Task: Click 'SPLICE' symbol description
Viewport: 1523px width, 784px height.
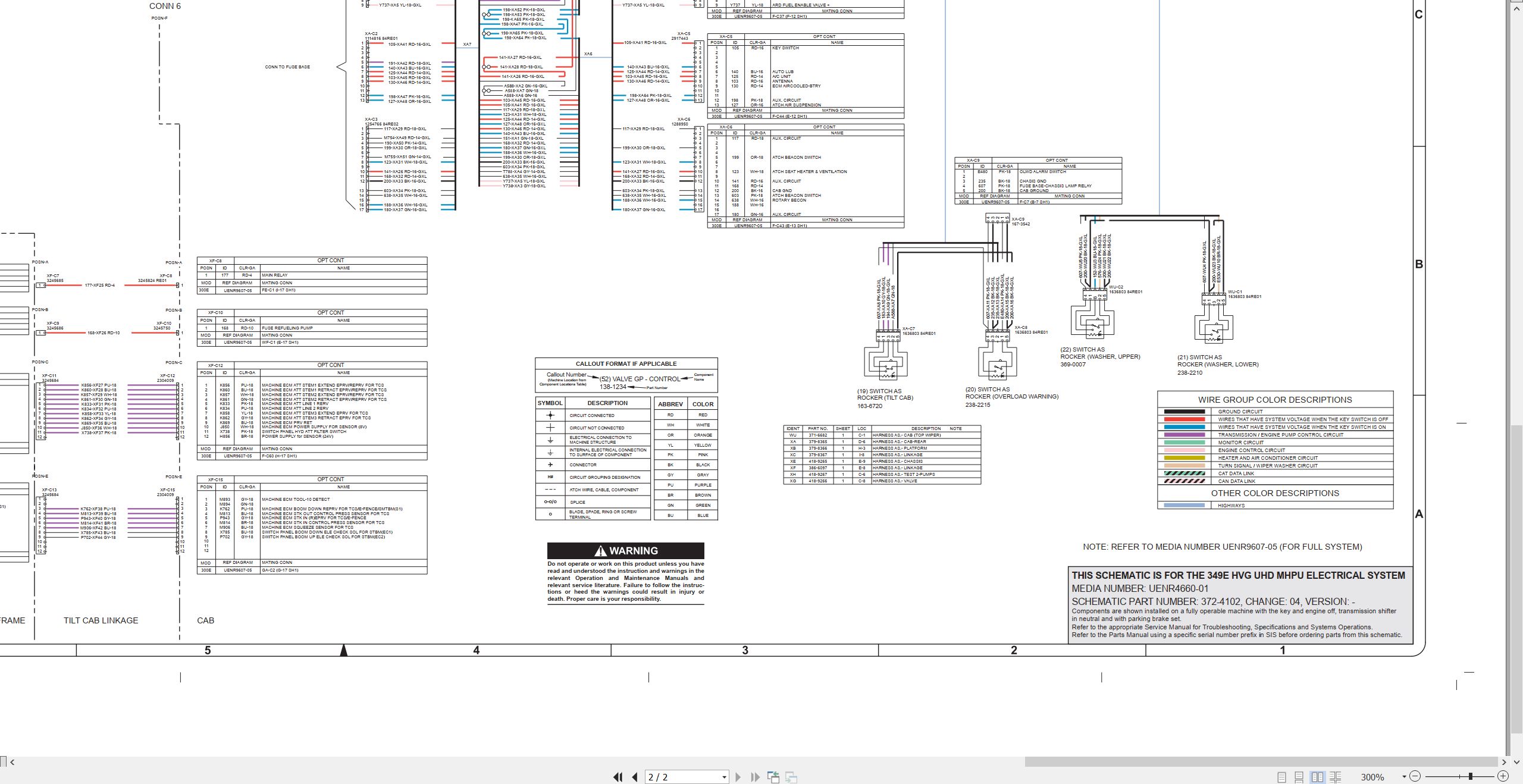Action: tap(578, 502)
